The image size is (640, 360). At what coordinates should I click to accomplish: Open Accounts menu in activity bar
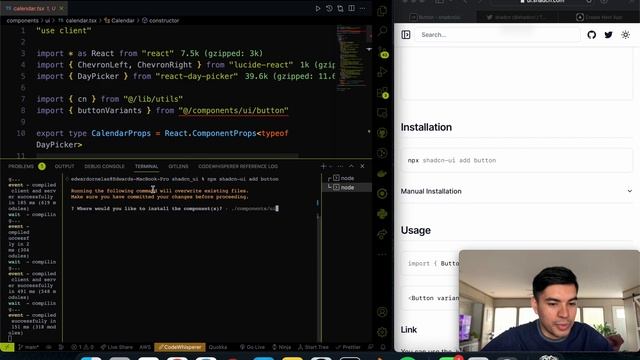pyautogui.click(x=382, y=312)
